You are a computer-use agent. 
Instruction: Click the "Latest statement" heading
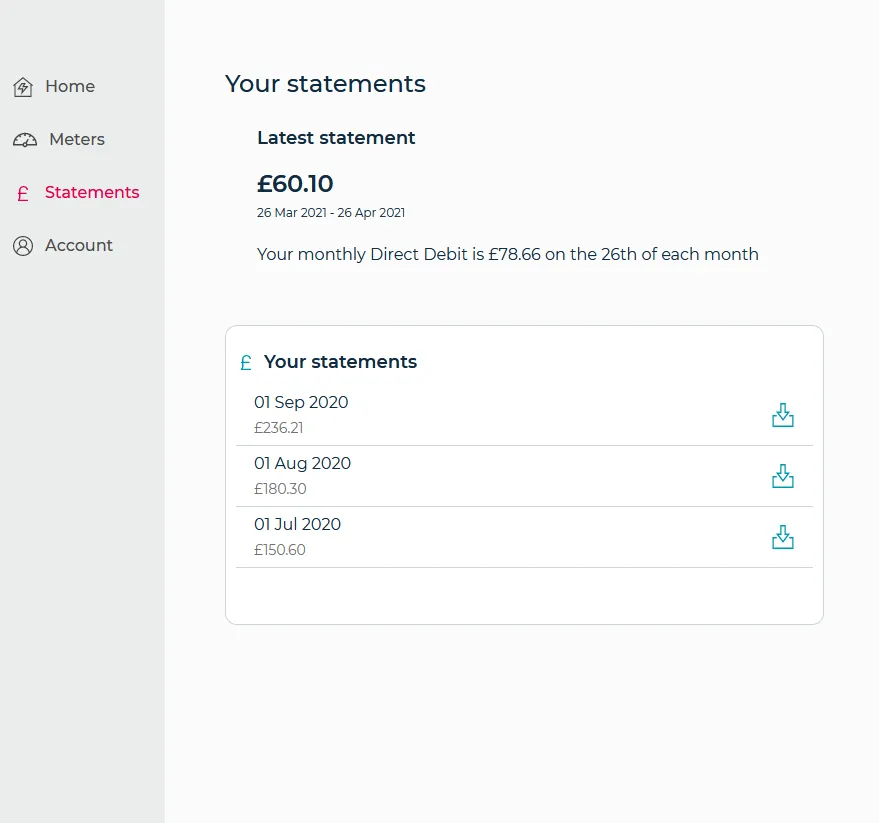(336, 138)
